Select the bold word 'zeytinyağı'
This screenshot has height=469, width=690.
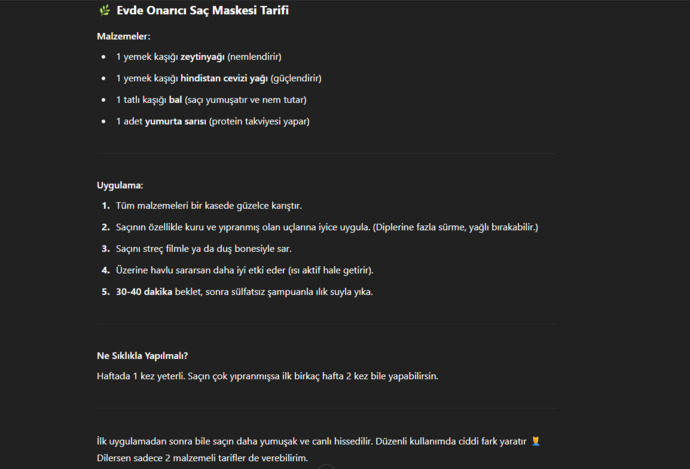pyautogui.click(x=202, y=57)
